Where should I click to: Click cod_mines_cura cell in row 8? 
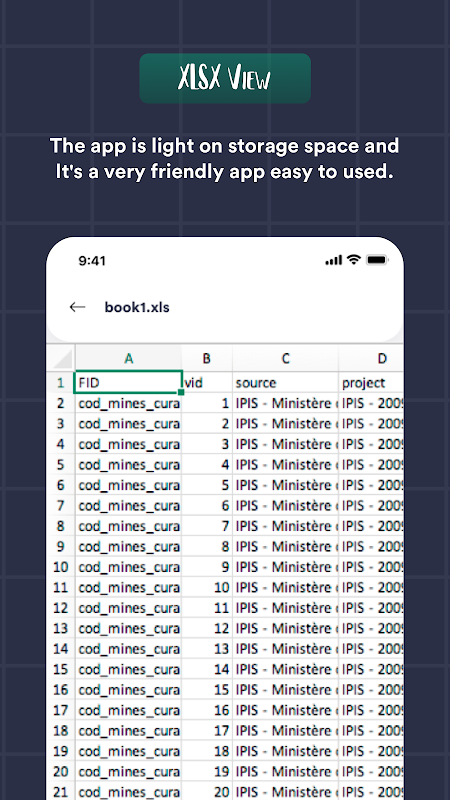click(x=129, y=526)
